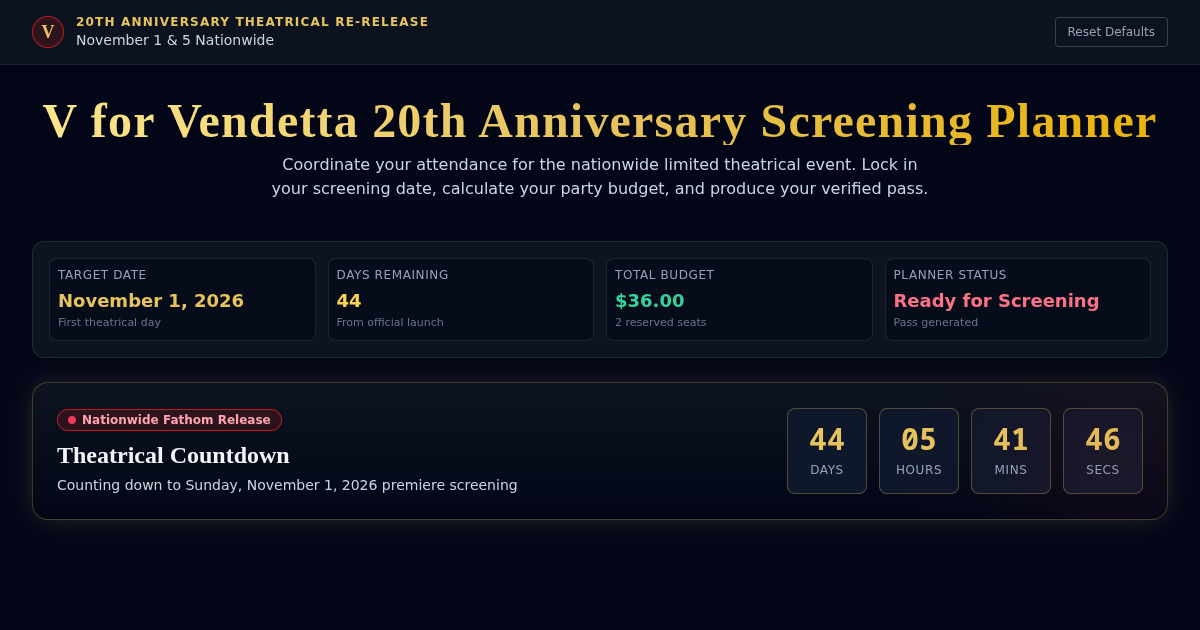
Task: Select the Days Remaining card
Action: (x=461, y=299)
